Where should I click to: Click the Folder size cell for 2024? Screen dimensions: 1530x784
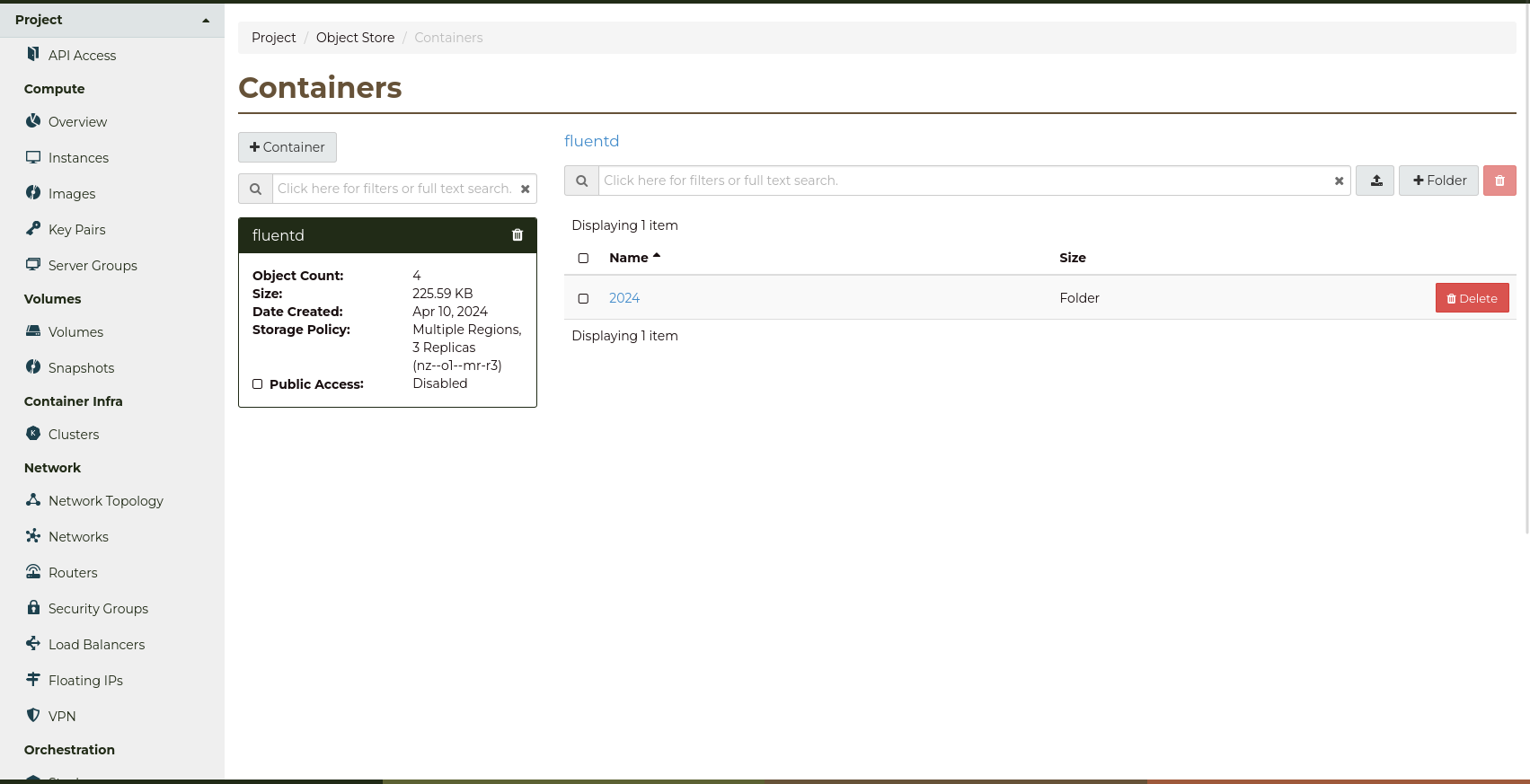1079,298
